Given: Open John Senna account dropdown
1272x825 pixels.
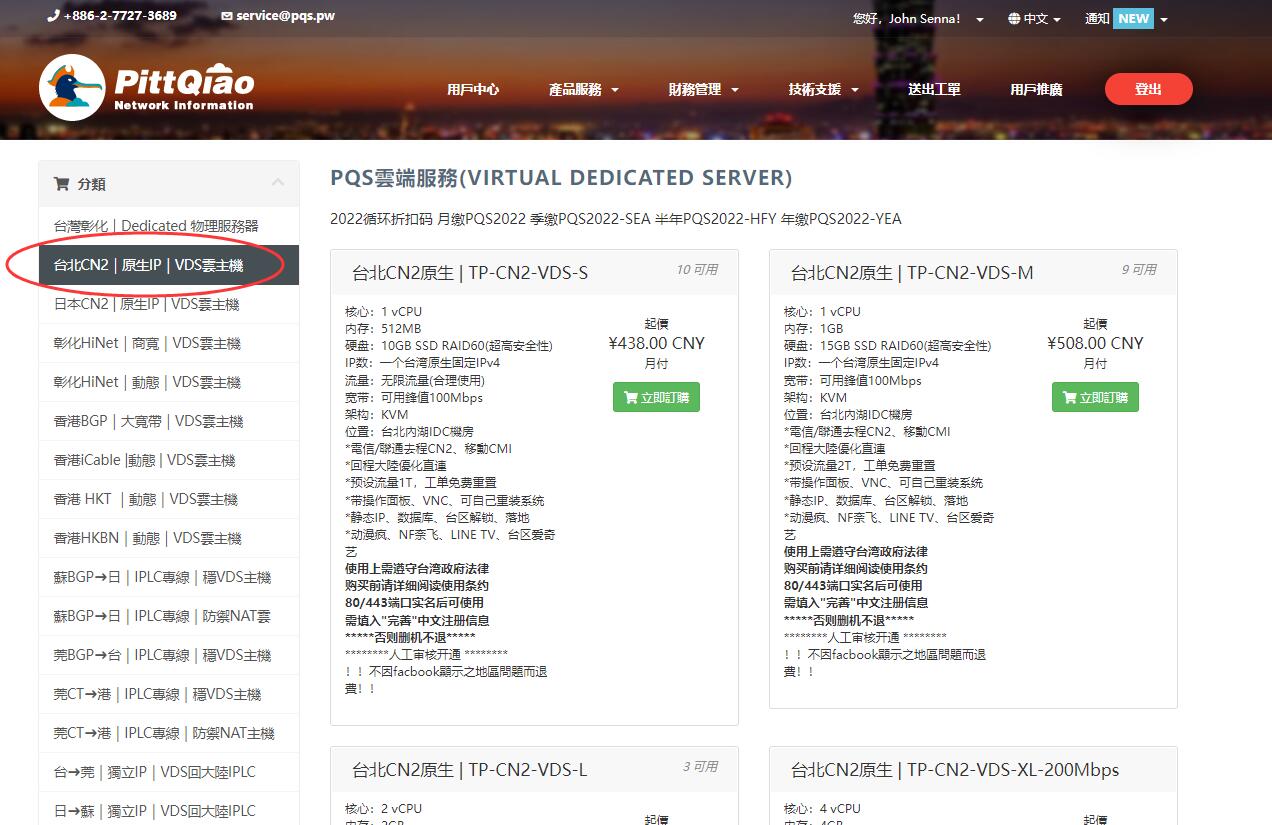Looking at the screenshot, I should [x=918, y=18].
